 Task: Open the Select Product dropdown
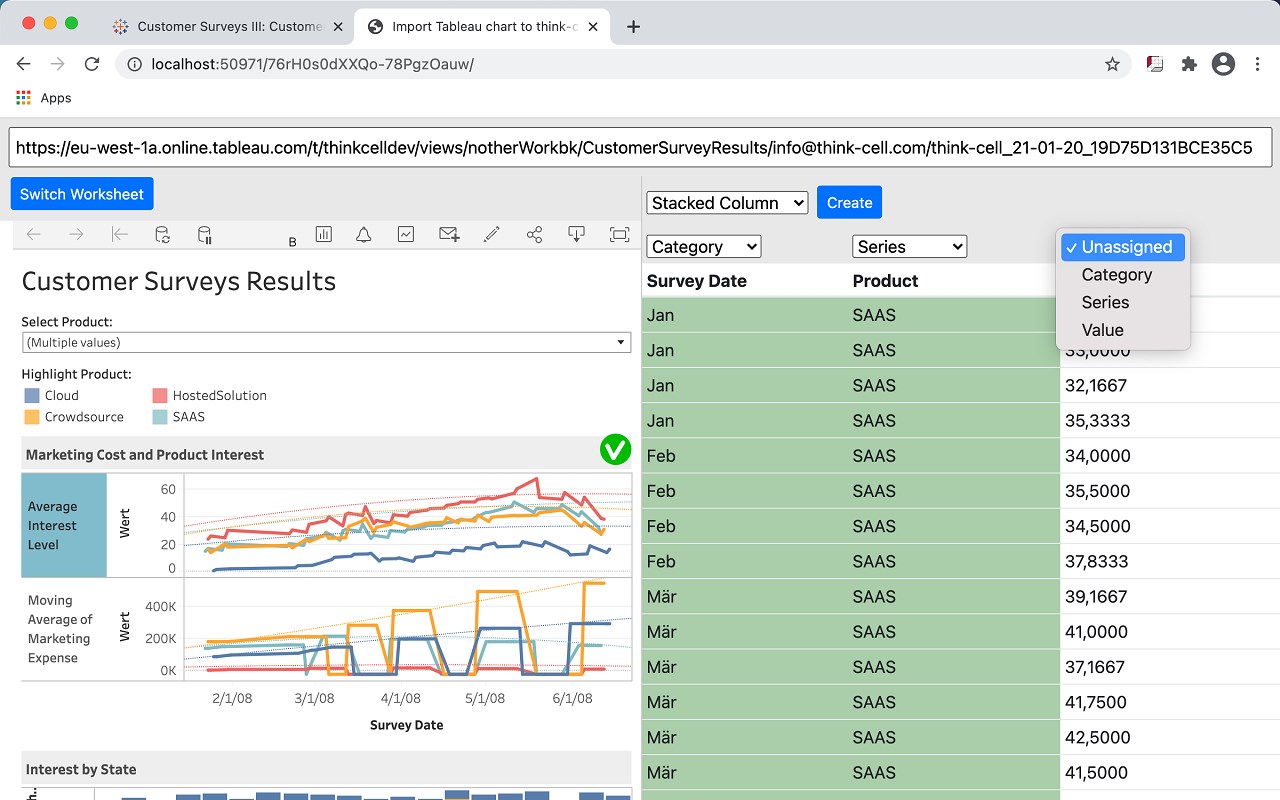[326, 342]
